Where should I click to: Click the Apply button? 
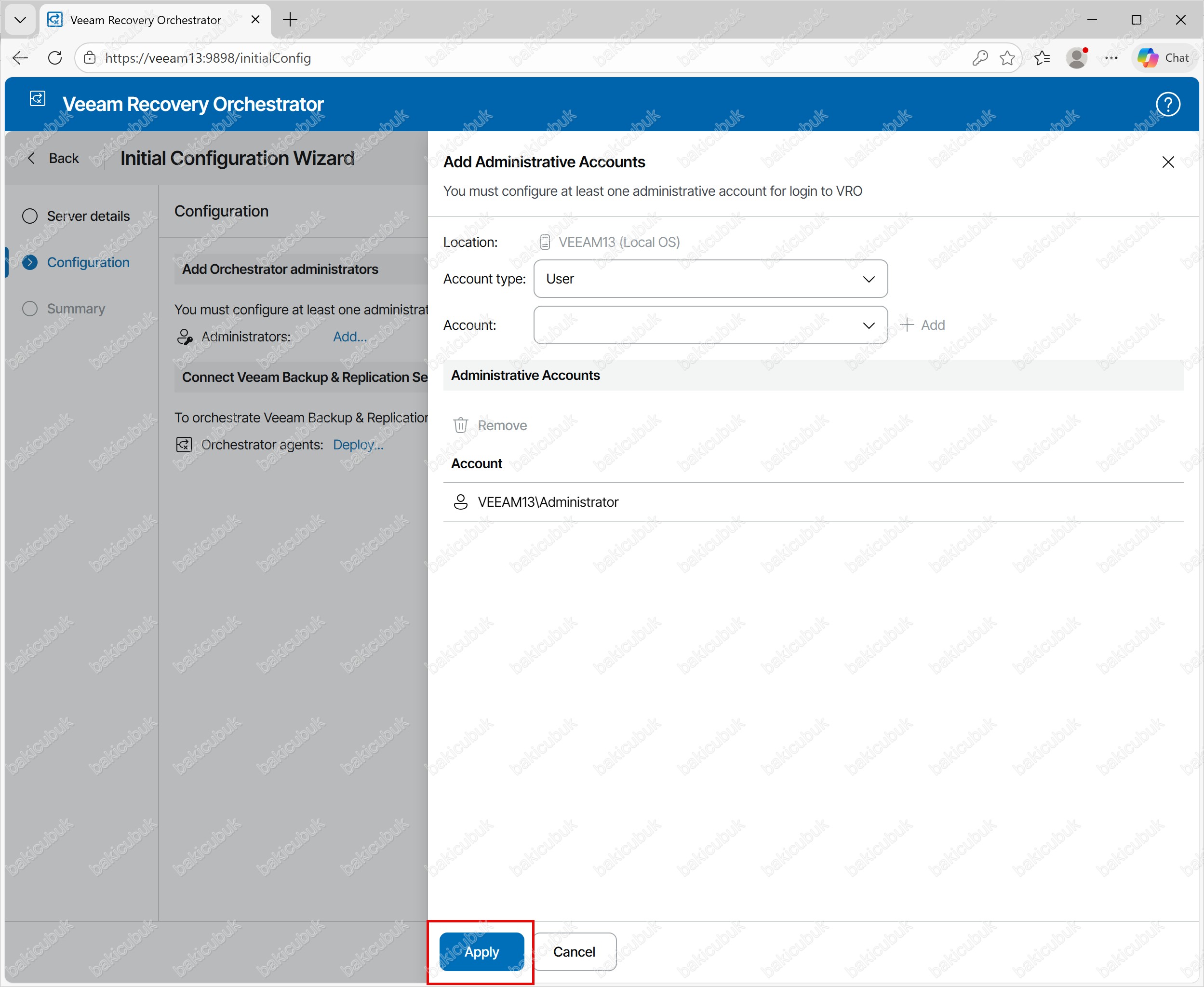pos(481,951)
